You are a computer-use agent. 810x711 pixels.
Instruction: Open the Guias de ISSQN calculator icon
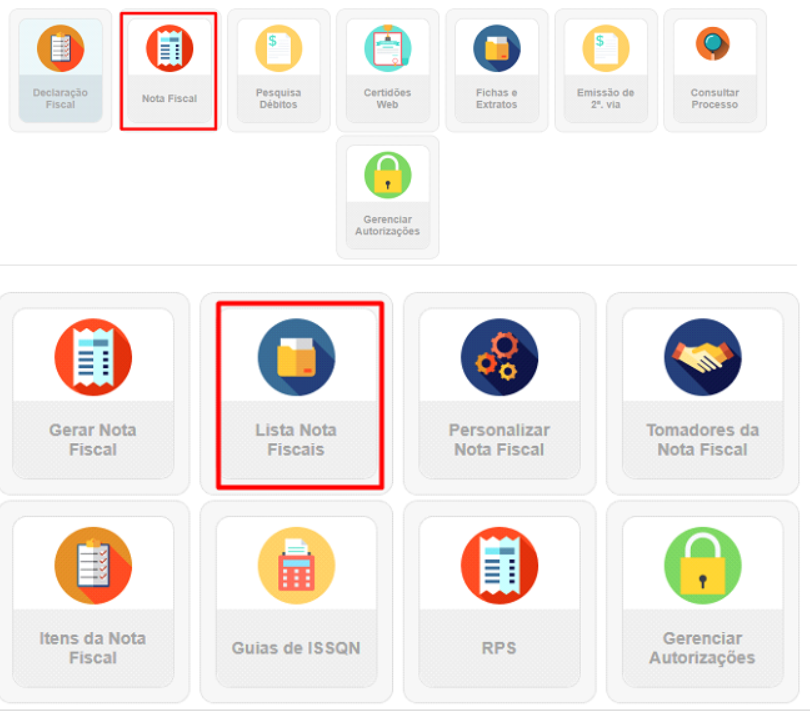[x=296, y=565]
